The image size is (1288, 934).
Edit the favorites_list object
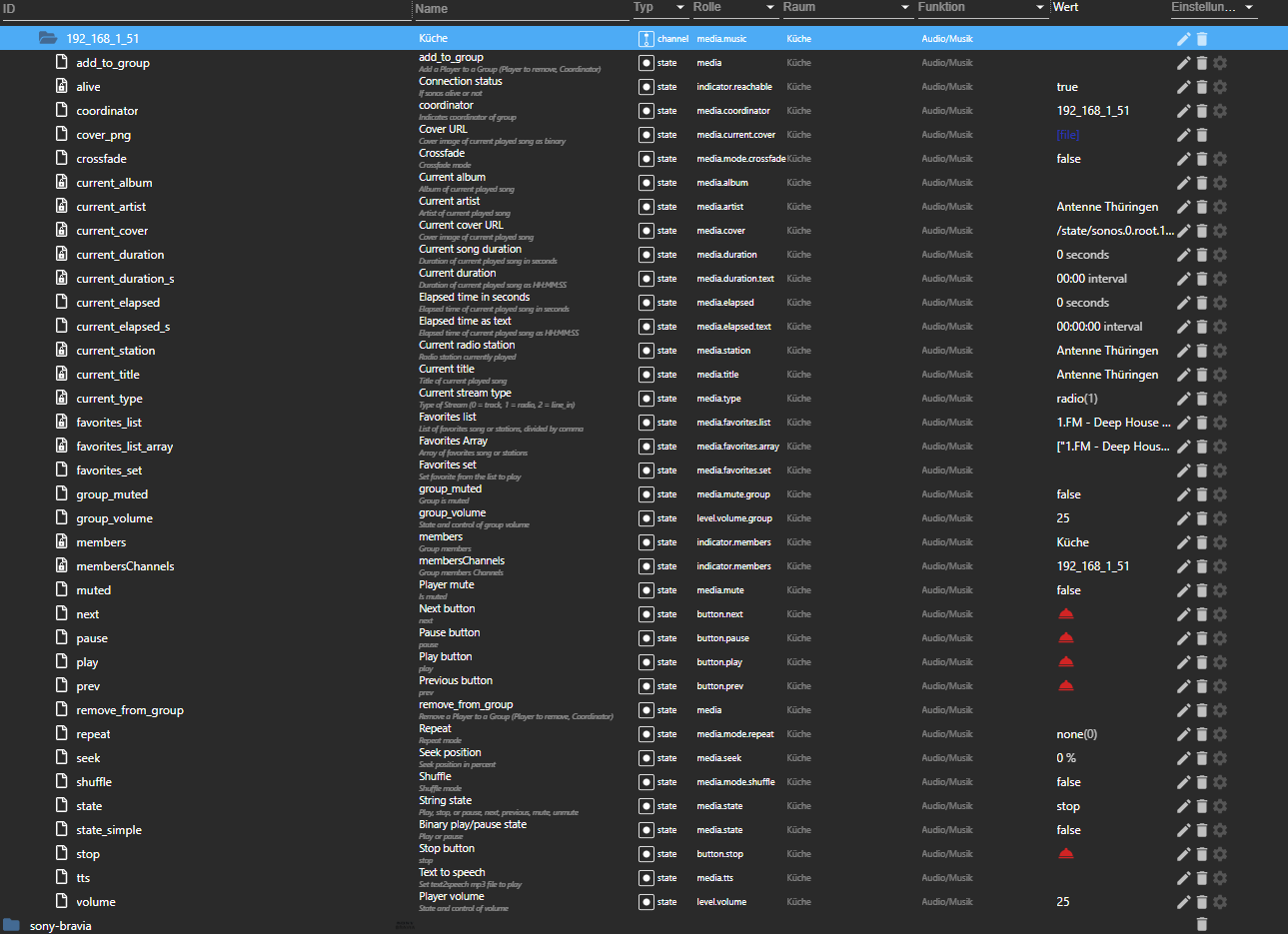(x=1183, y=423)
